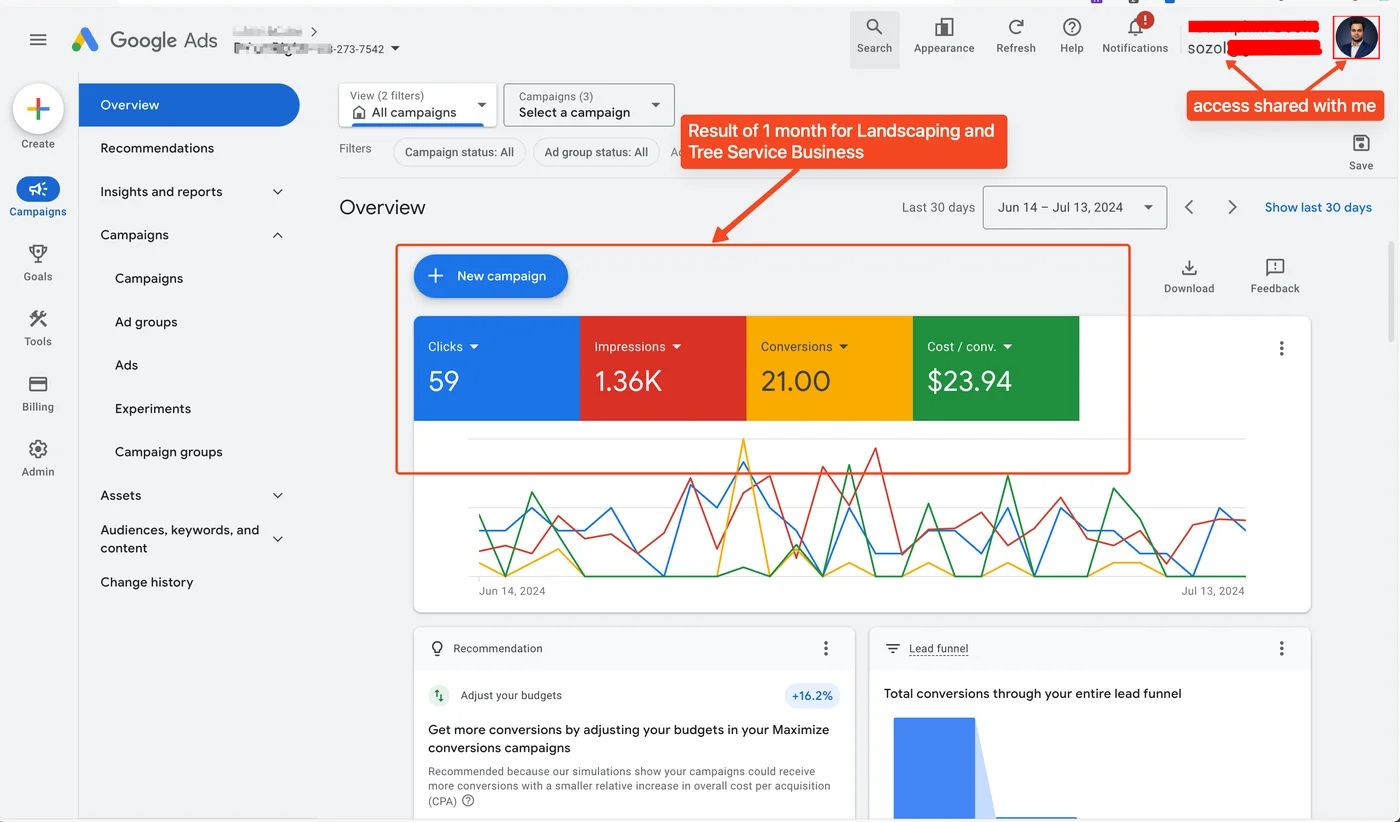The image size is (1400, 822).
Task: Open the All campaigns view dropdown
Action: tap(418, 105)
